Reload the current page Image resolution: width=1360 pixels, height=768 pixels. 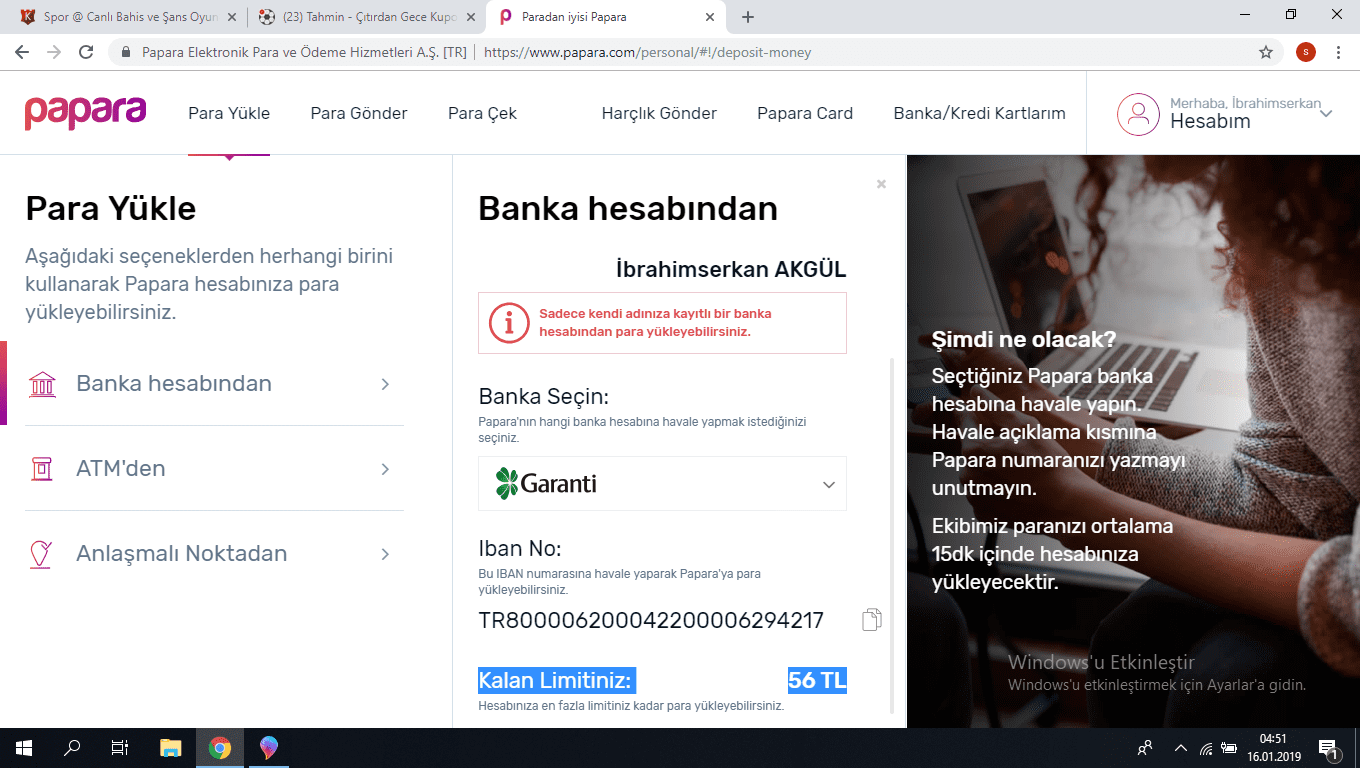coord(86,52)
